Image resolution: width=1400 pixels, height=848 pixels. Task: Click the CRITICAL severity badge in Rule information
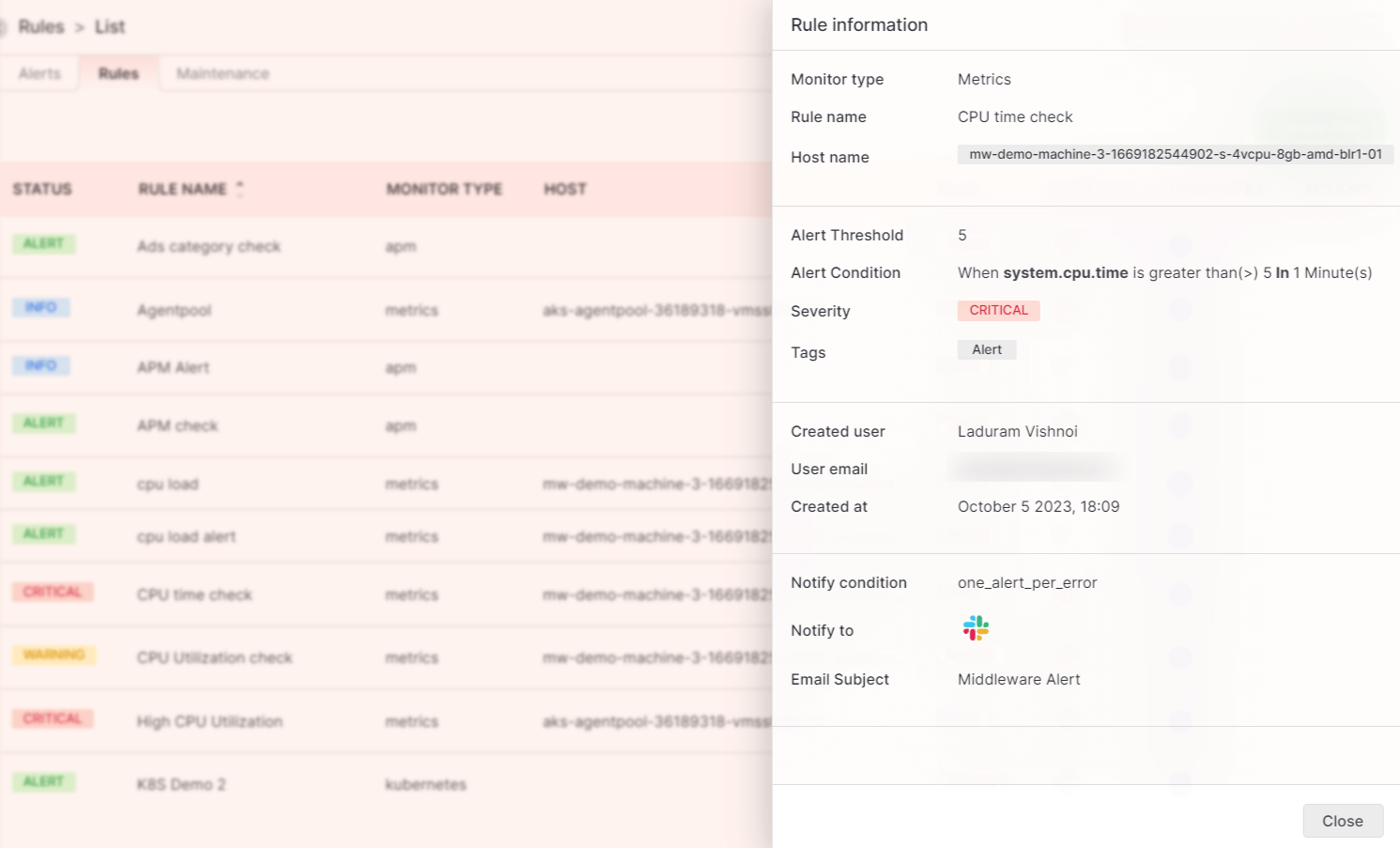pyautogui.click(x=998, y=310)
